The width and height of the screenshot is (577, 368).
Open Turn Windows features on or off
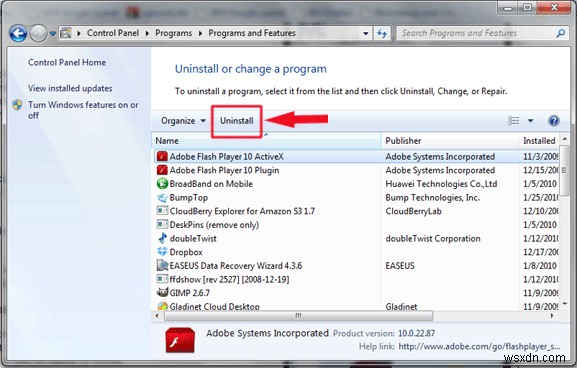(83, 110)
